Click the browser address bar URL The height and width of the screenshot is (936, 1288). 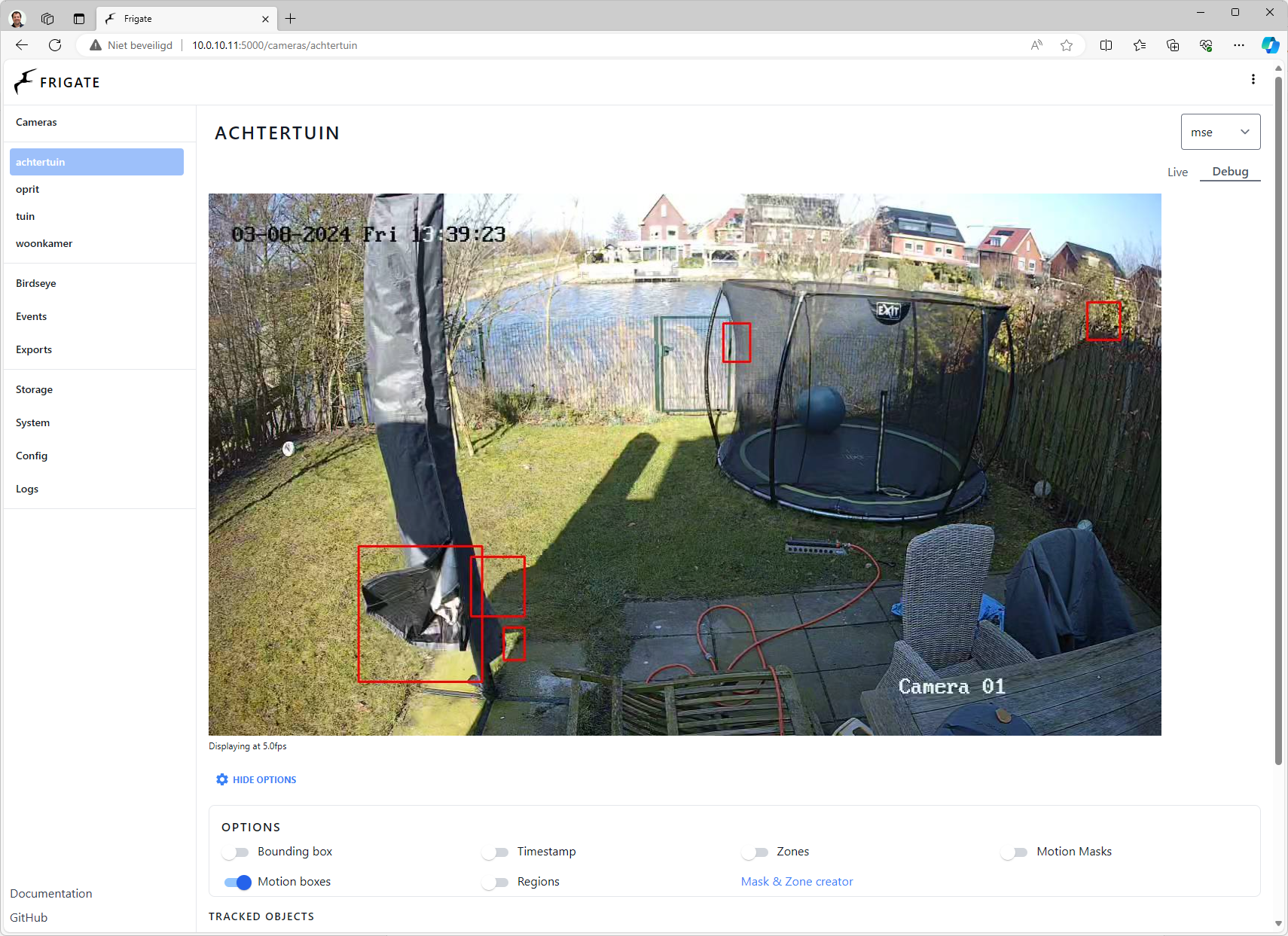point(274,45)
